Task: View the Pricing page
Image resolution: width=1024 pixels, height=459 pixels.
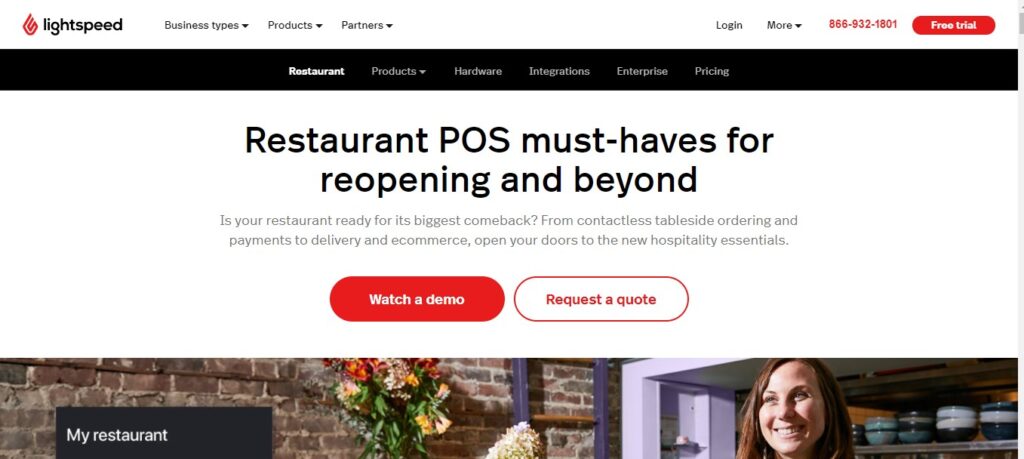Action: 712,71
